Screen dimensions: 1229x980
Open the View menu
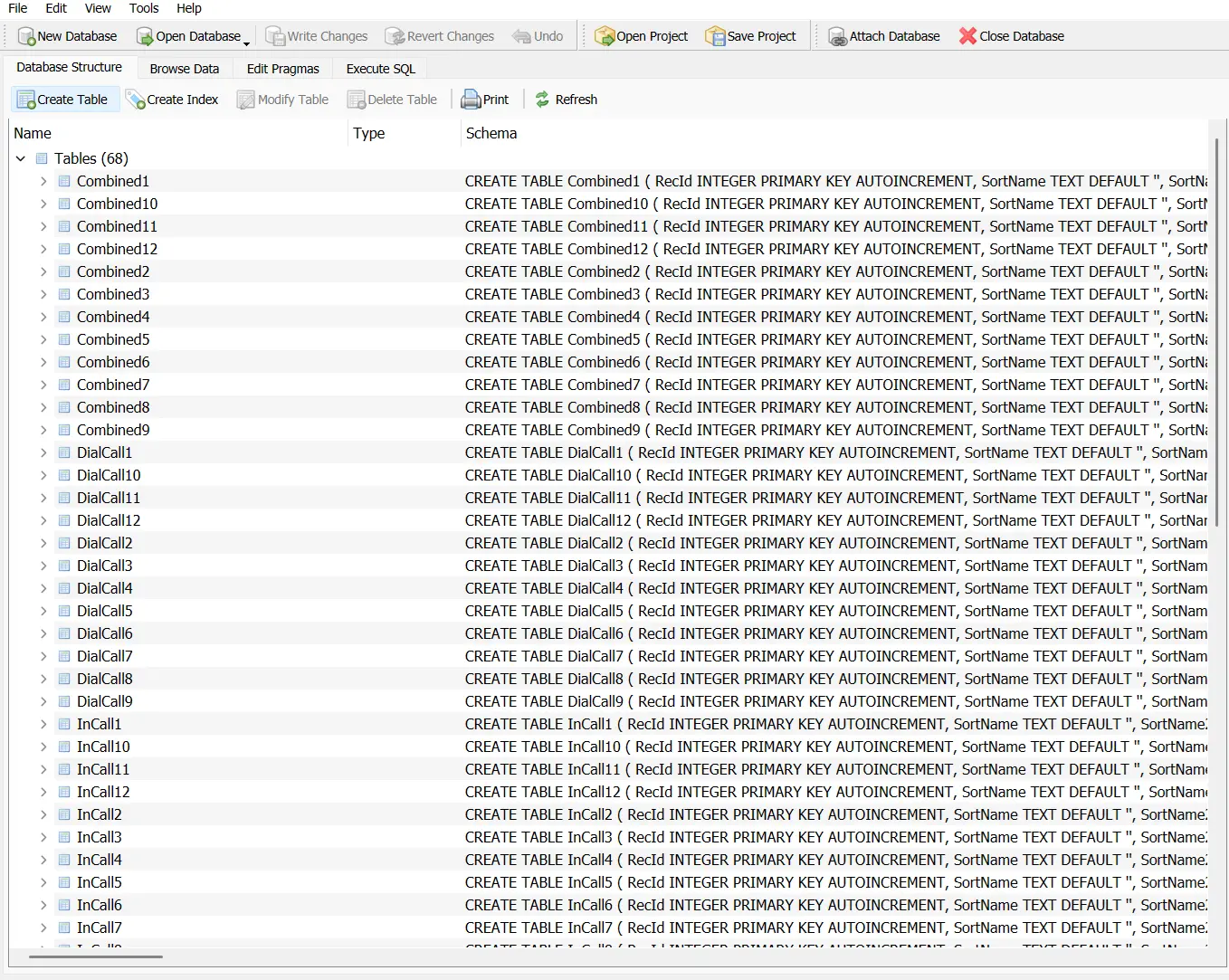98,8
